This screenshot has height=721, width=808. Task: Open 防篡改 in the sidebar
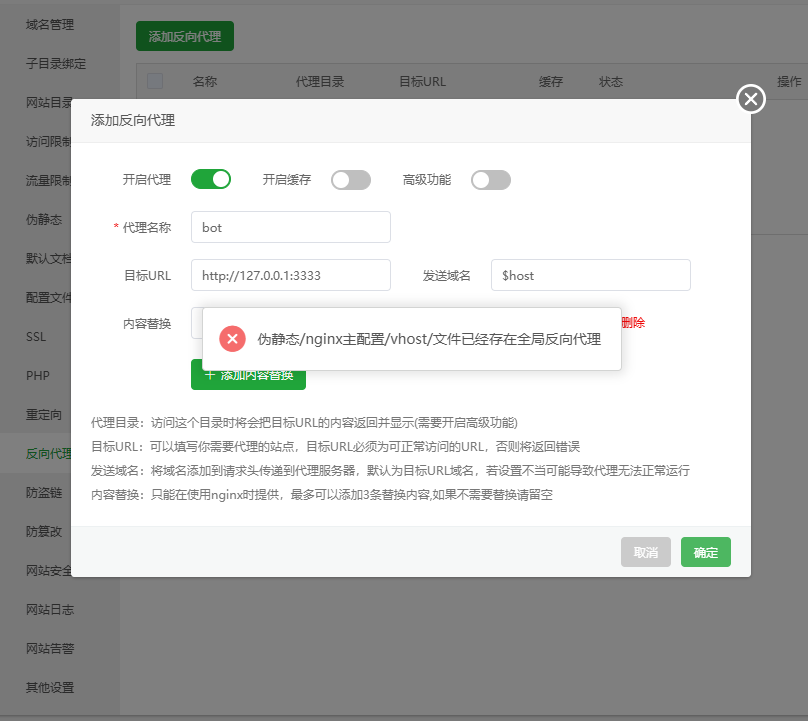[x=44, y=531]
